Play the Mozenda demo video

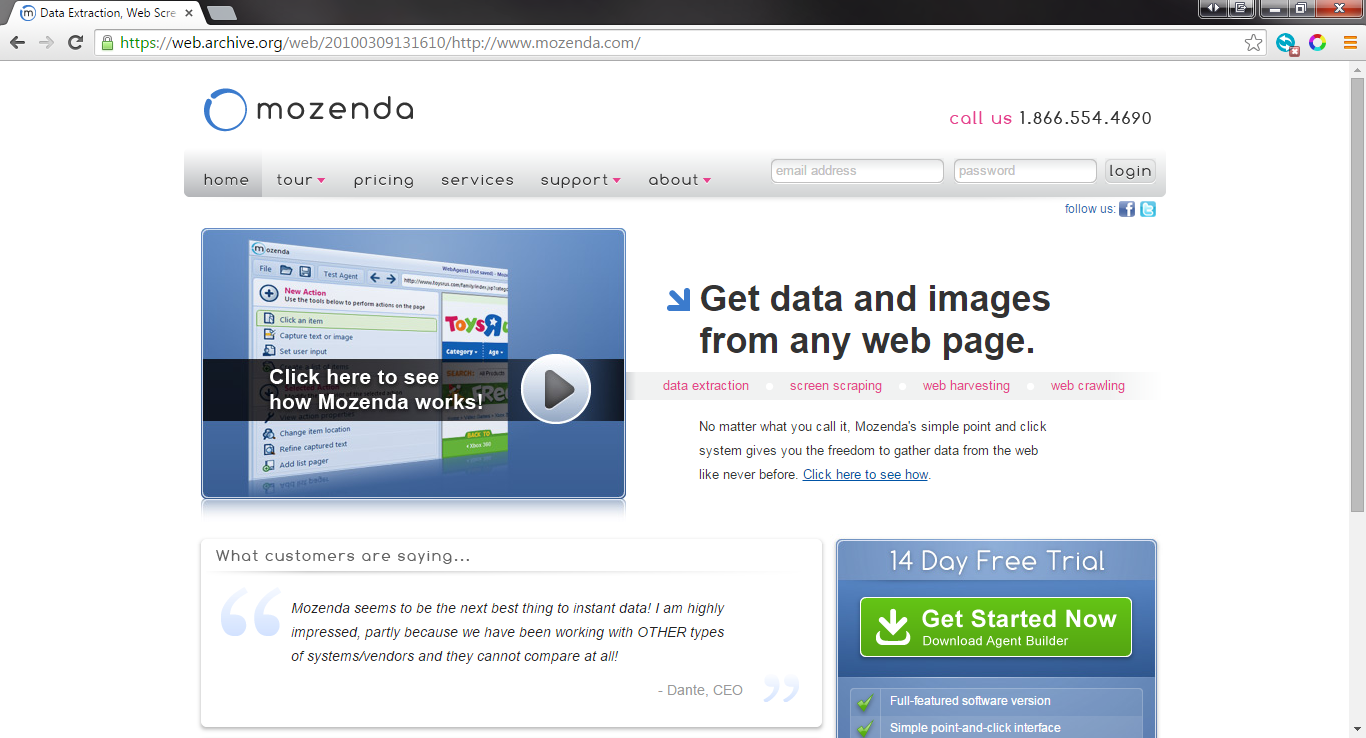556,389
